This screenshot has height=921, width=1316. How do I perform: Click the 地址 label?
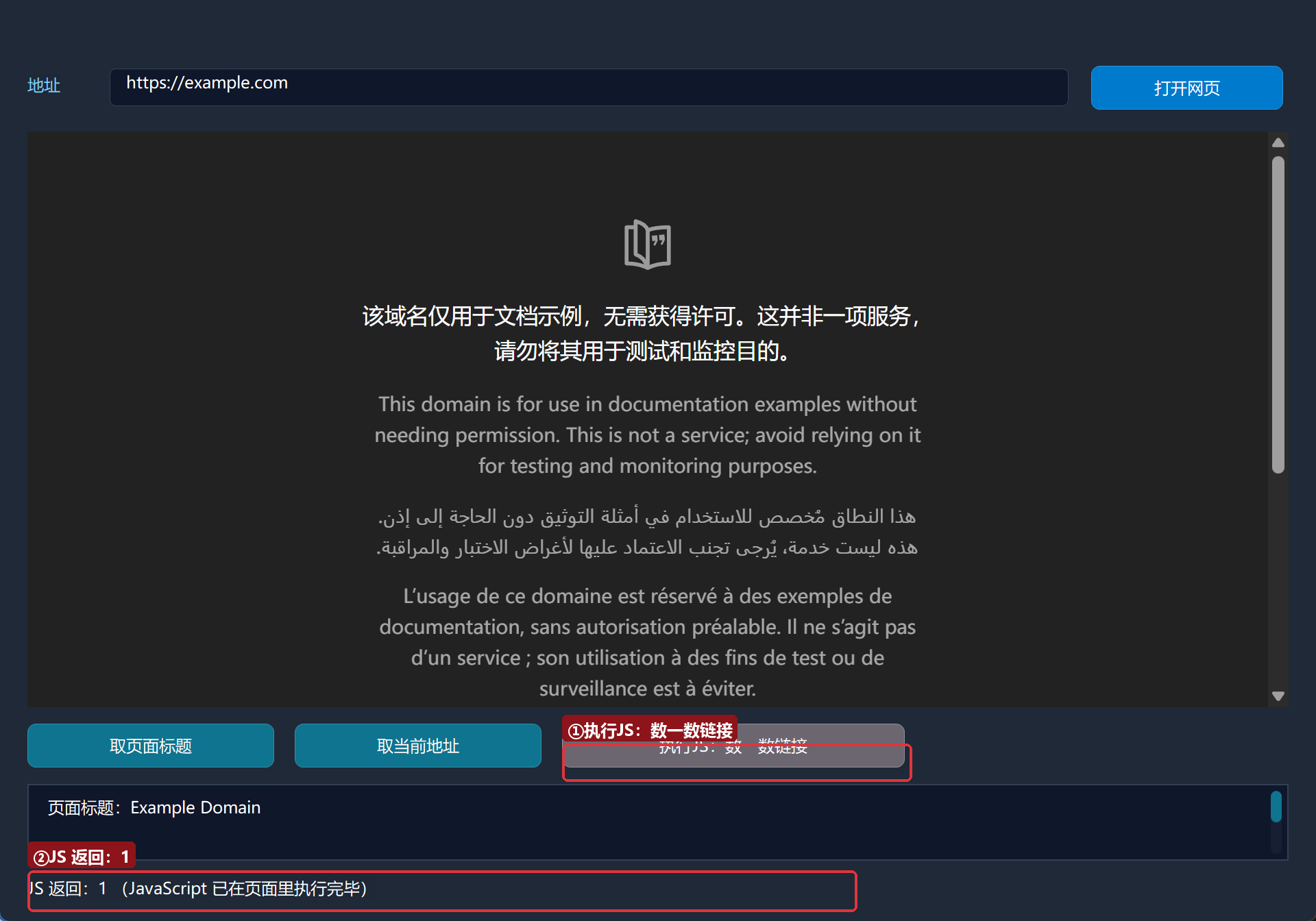[x=44, y=86]
